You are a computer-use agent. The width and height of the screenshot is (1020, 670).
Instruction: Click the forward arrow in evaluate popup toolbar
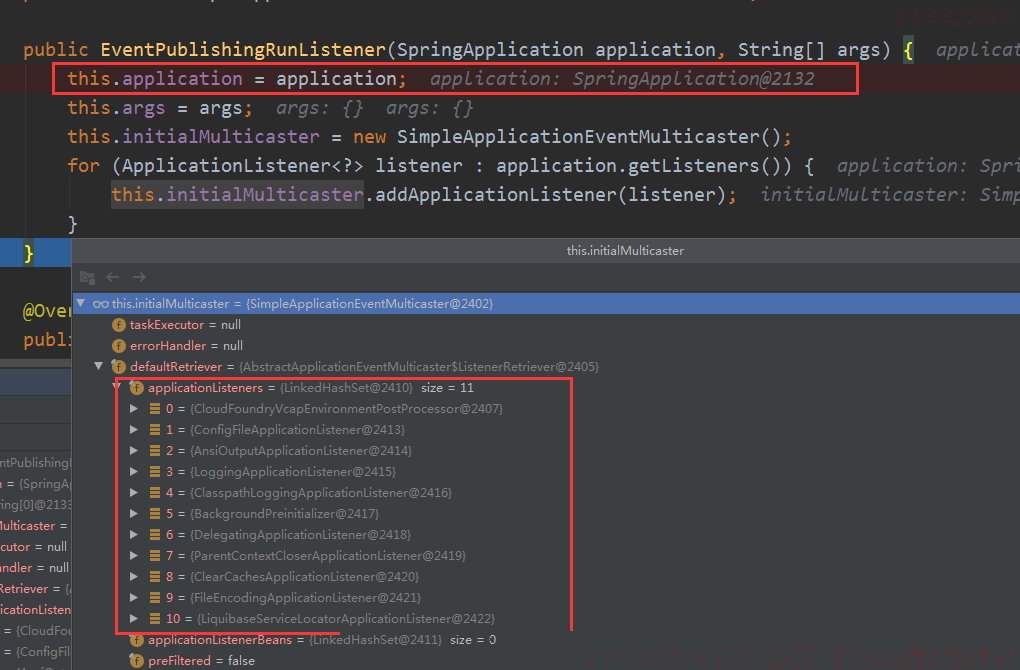click(139, 277)
